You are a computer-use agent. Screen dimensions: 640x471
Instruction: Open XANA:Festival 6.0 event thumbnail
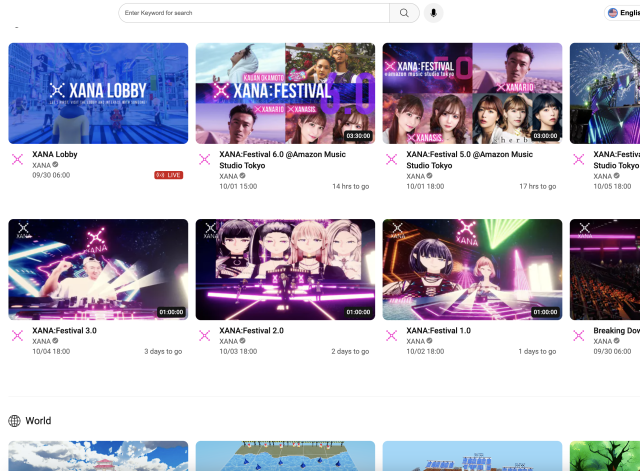tap(285, 93)
